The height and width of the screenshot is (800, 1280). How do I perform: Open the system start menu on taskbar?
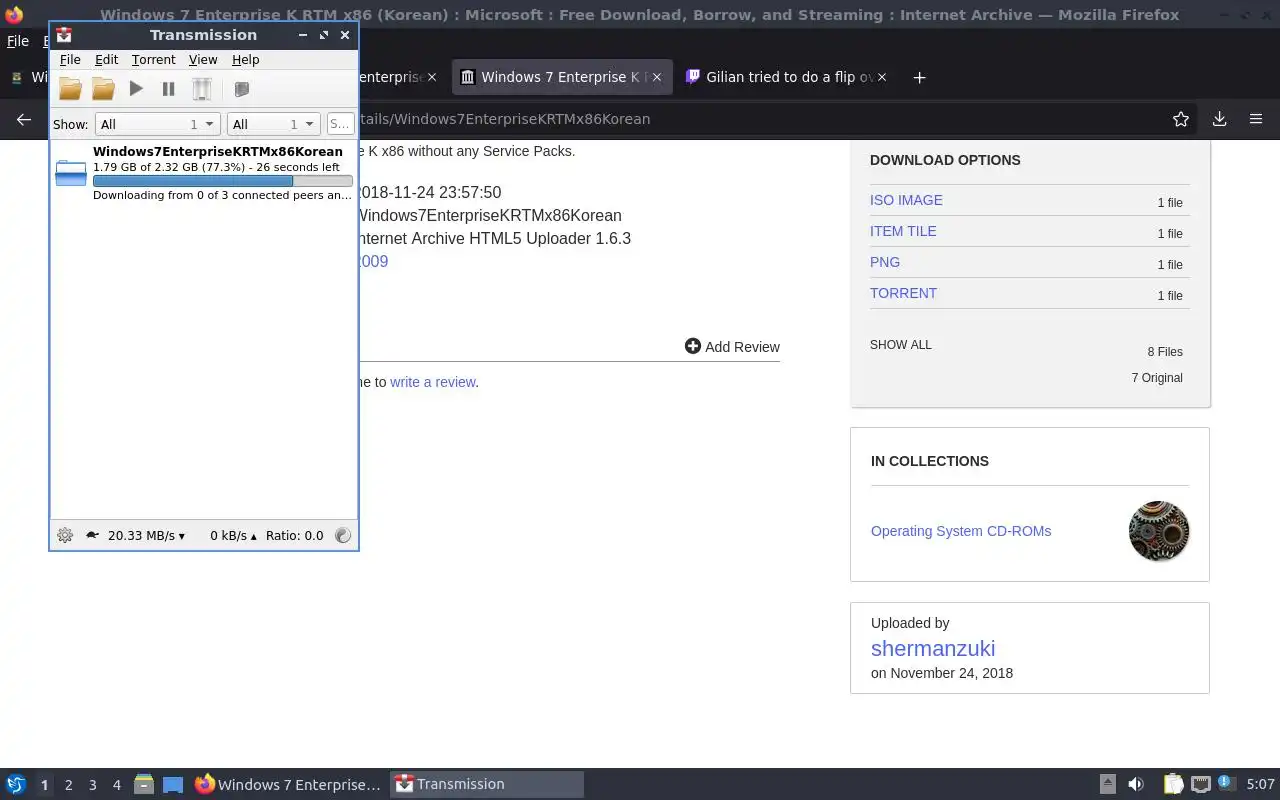coord(16,785)
